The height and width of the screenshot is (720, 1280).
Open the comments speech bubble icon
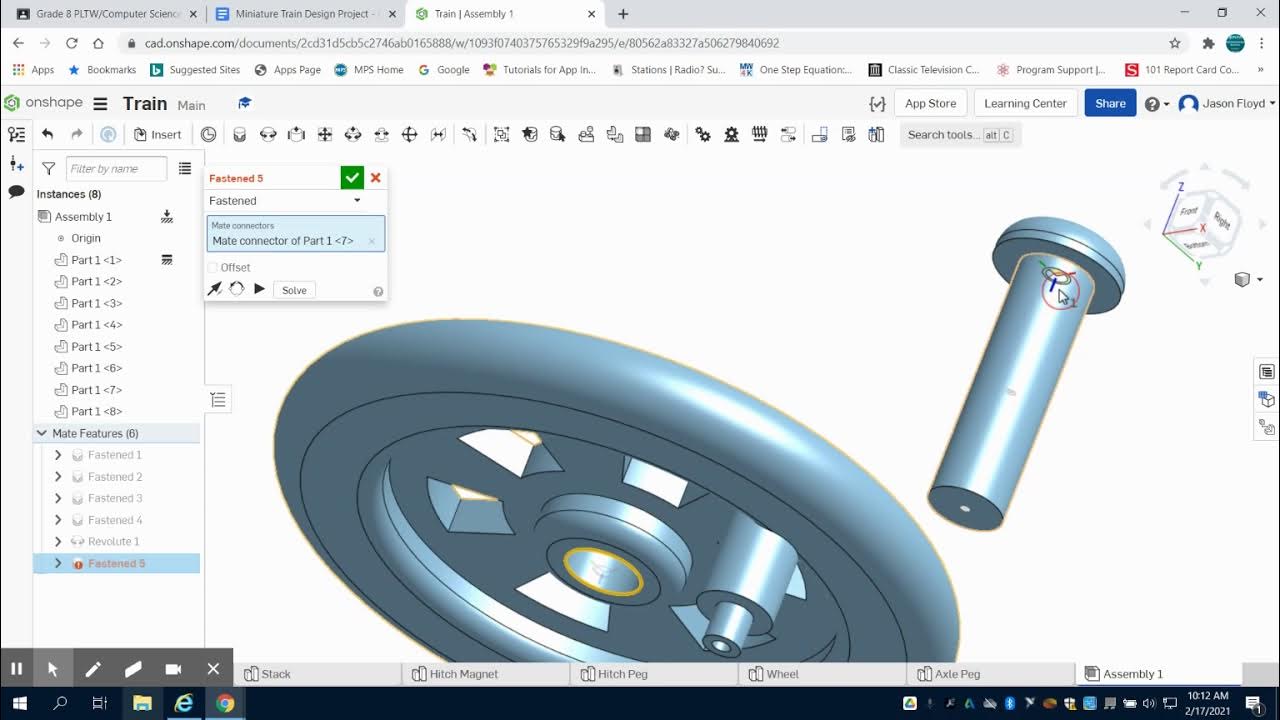point(16,191)
